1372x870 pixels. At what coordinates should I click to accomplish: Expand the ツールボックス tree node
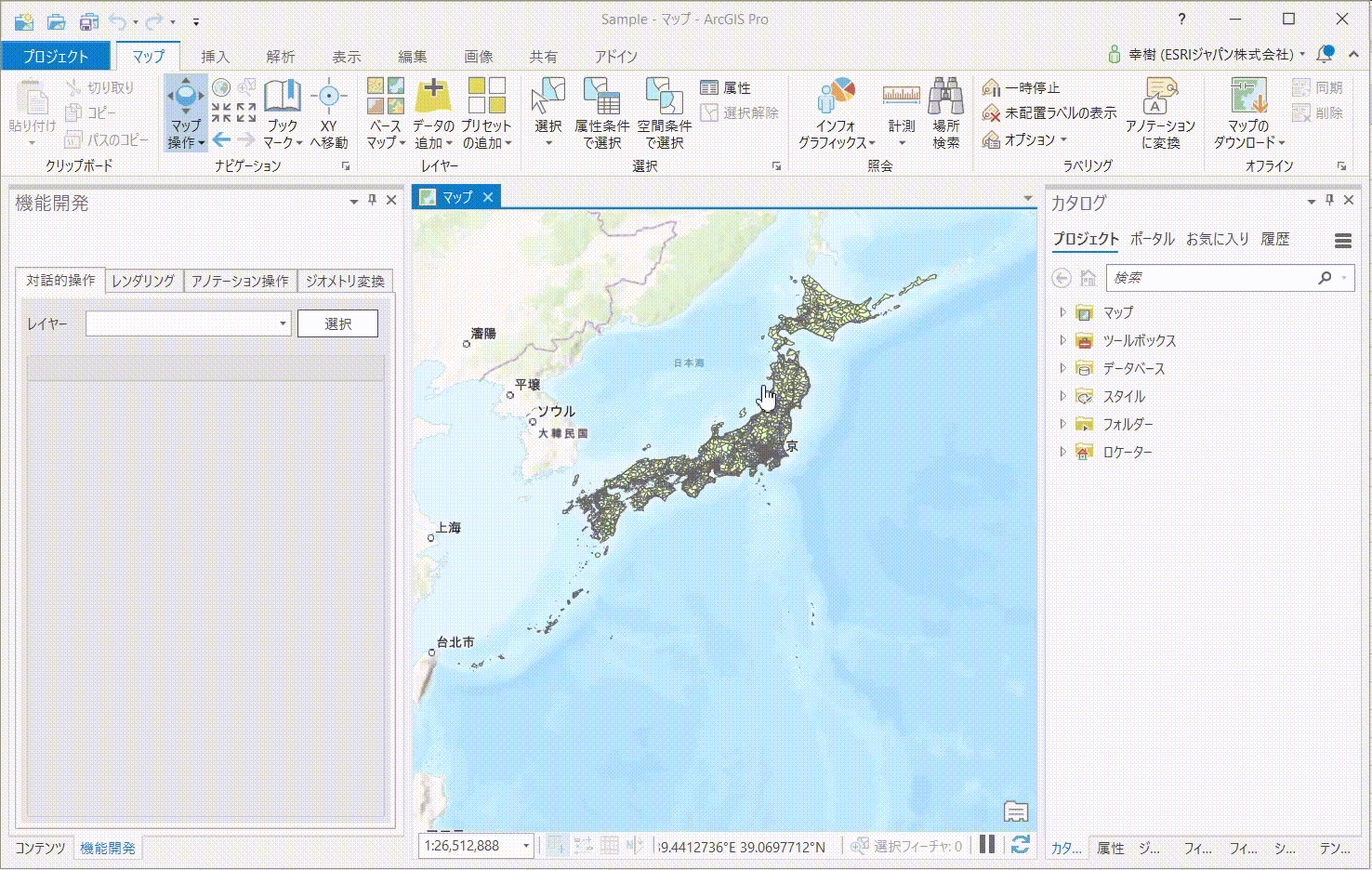pos(1062,340)
